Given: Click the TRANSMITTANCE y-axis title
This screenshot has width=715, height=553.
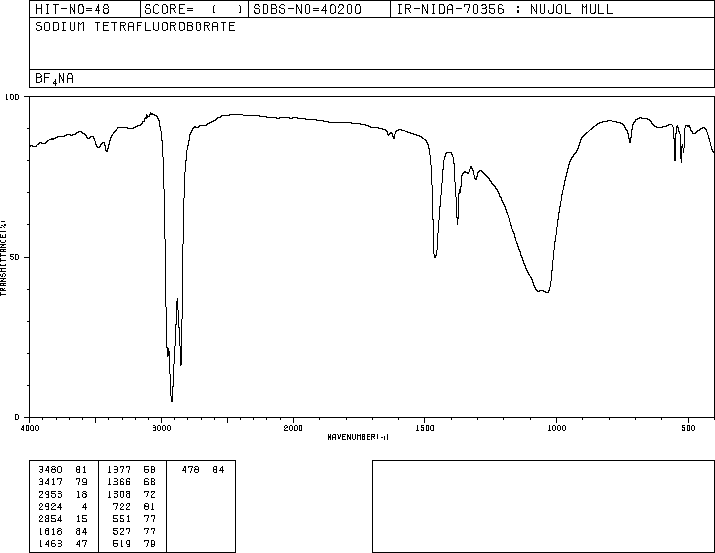Looking at the screenshot, I should coord(5,256).
